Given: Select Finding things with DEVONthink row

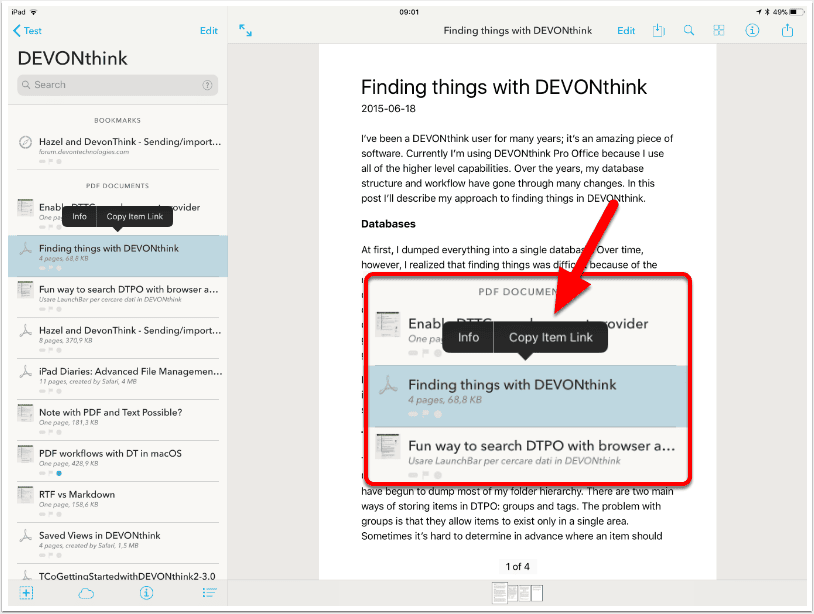Looking at the screenshot, I should 118,256.
